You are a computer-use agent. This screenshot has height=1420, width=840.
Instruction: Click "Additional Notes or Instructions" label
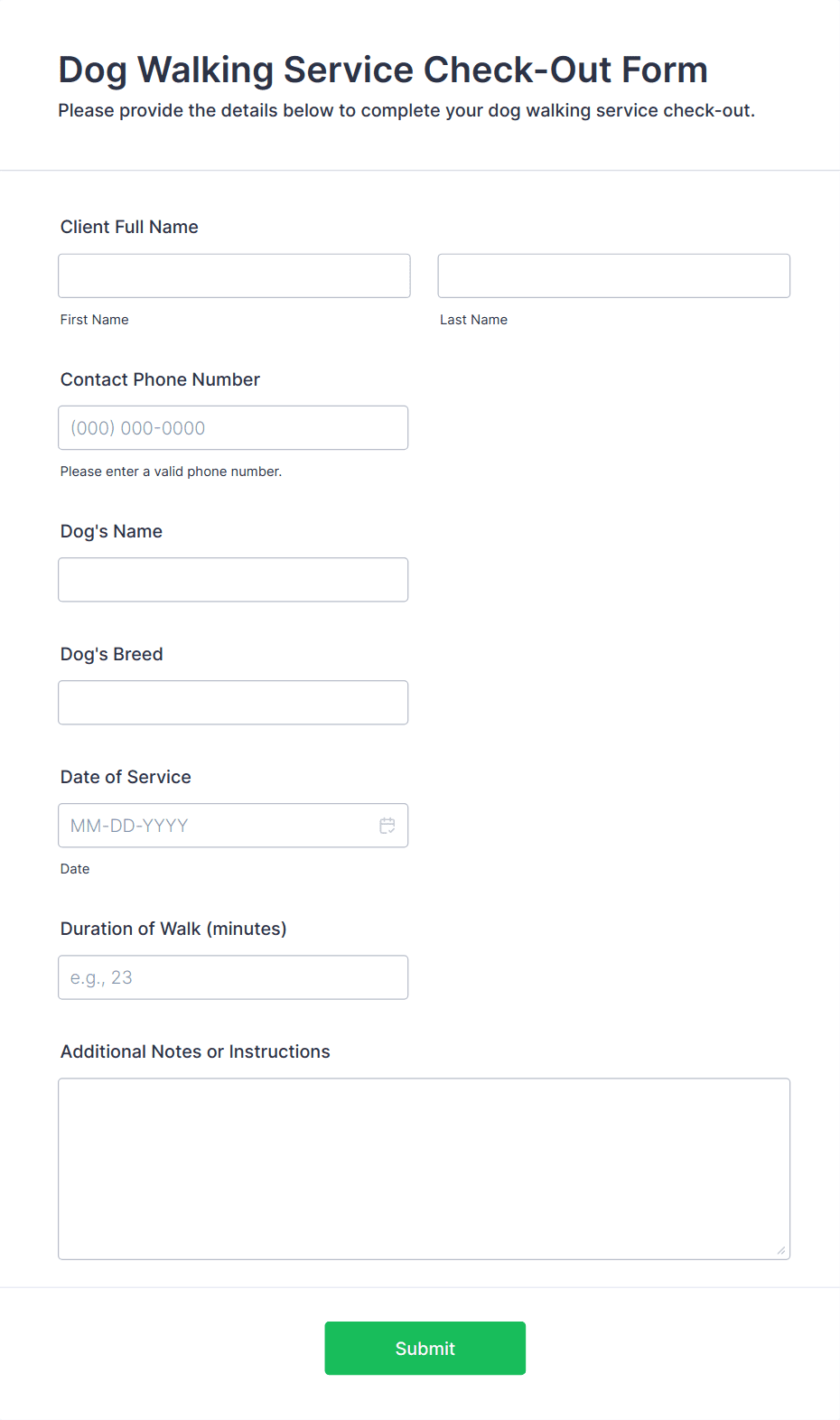click(195, 1051)
